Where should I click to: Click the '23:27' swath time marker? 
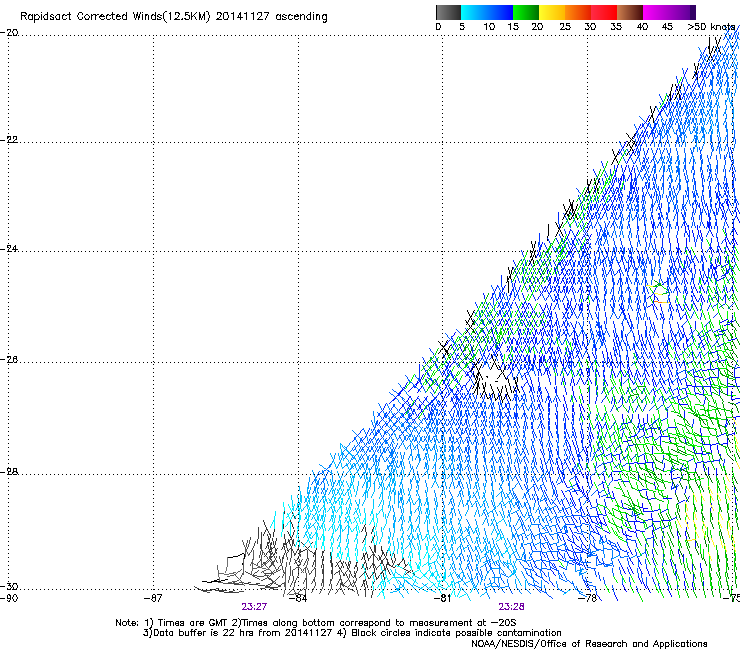tap(254, 607)
